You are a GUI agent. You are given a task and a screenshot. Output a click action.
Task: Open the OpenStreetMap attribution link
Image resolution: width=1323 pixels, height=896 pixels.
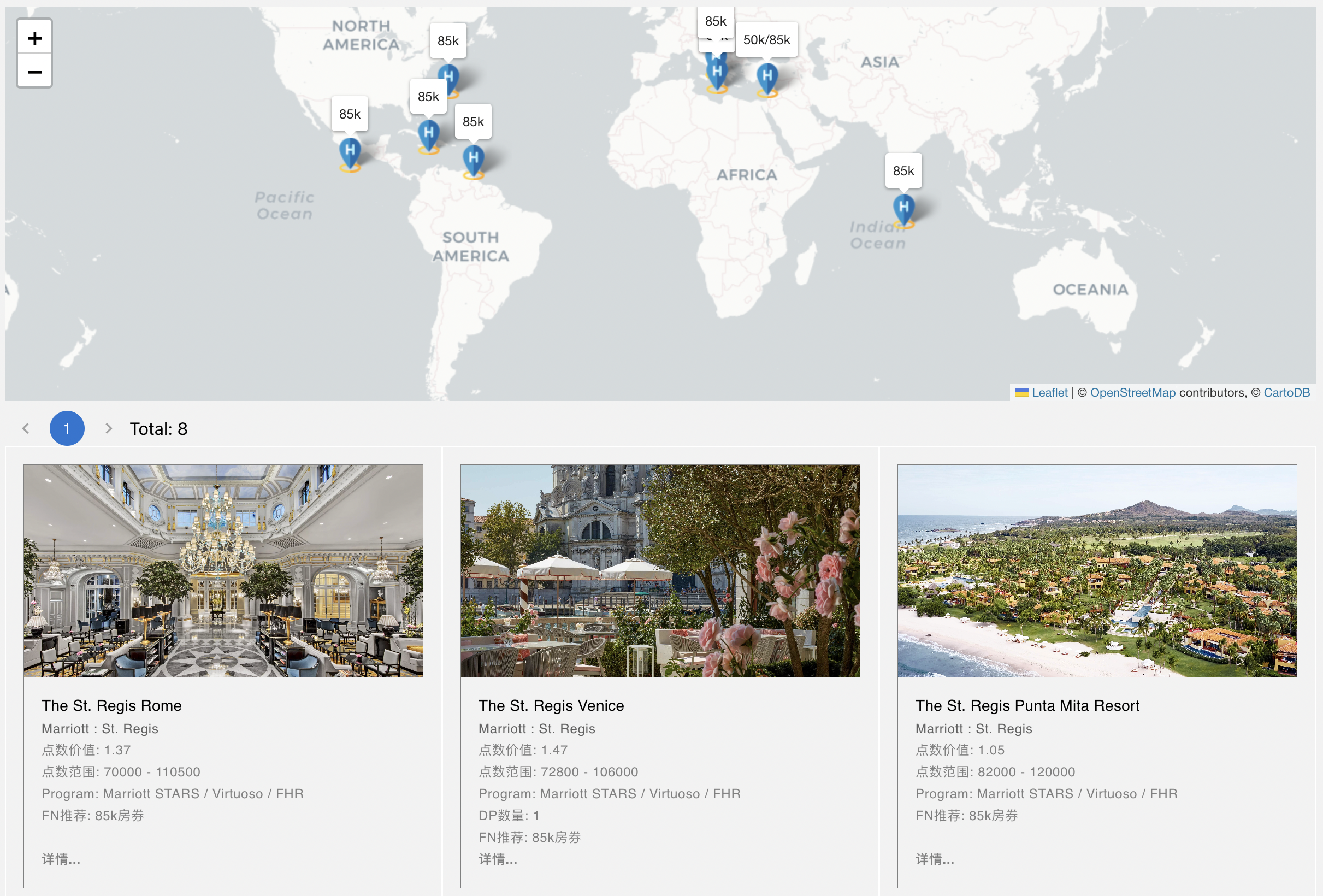point(1132,392)
